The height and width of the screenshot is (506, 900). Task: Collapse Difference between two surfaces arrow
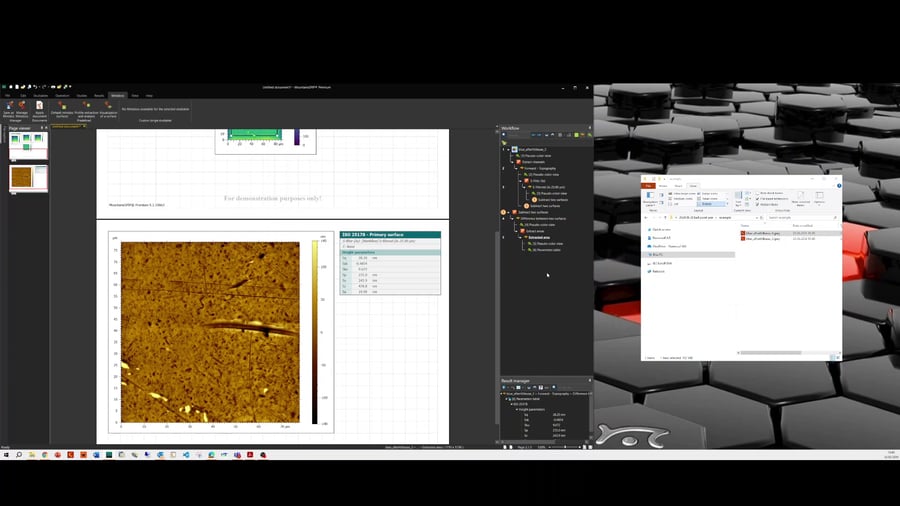[513, 219]
